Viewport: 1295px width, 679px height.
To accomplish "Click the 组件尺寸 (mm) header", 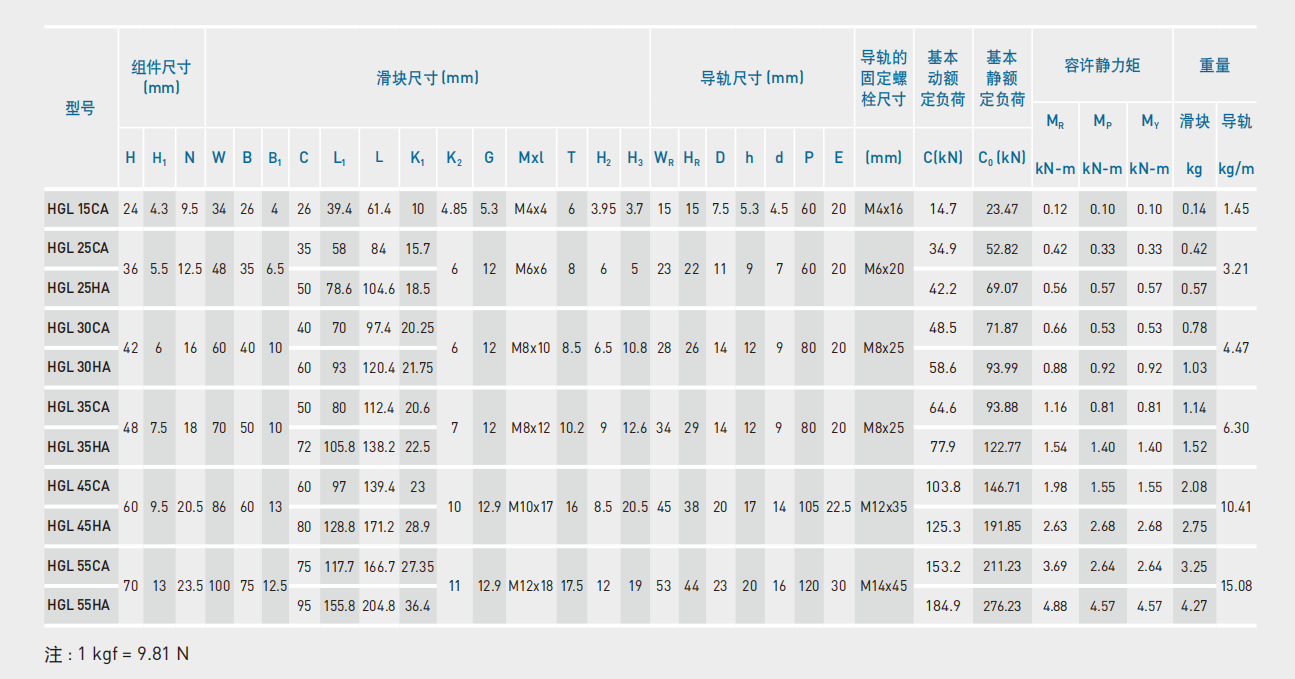I will (x=161, y=77).
